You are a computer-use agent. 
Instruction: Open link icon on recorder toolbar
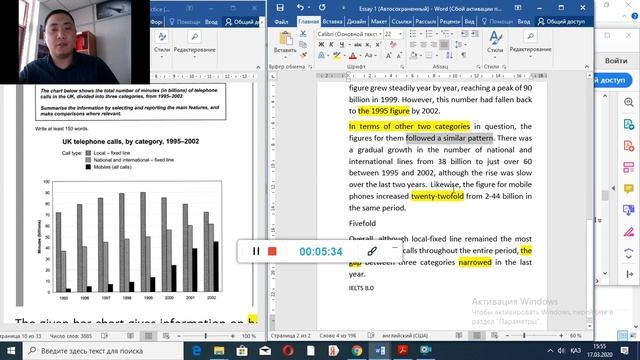(371, 251)
